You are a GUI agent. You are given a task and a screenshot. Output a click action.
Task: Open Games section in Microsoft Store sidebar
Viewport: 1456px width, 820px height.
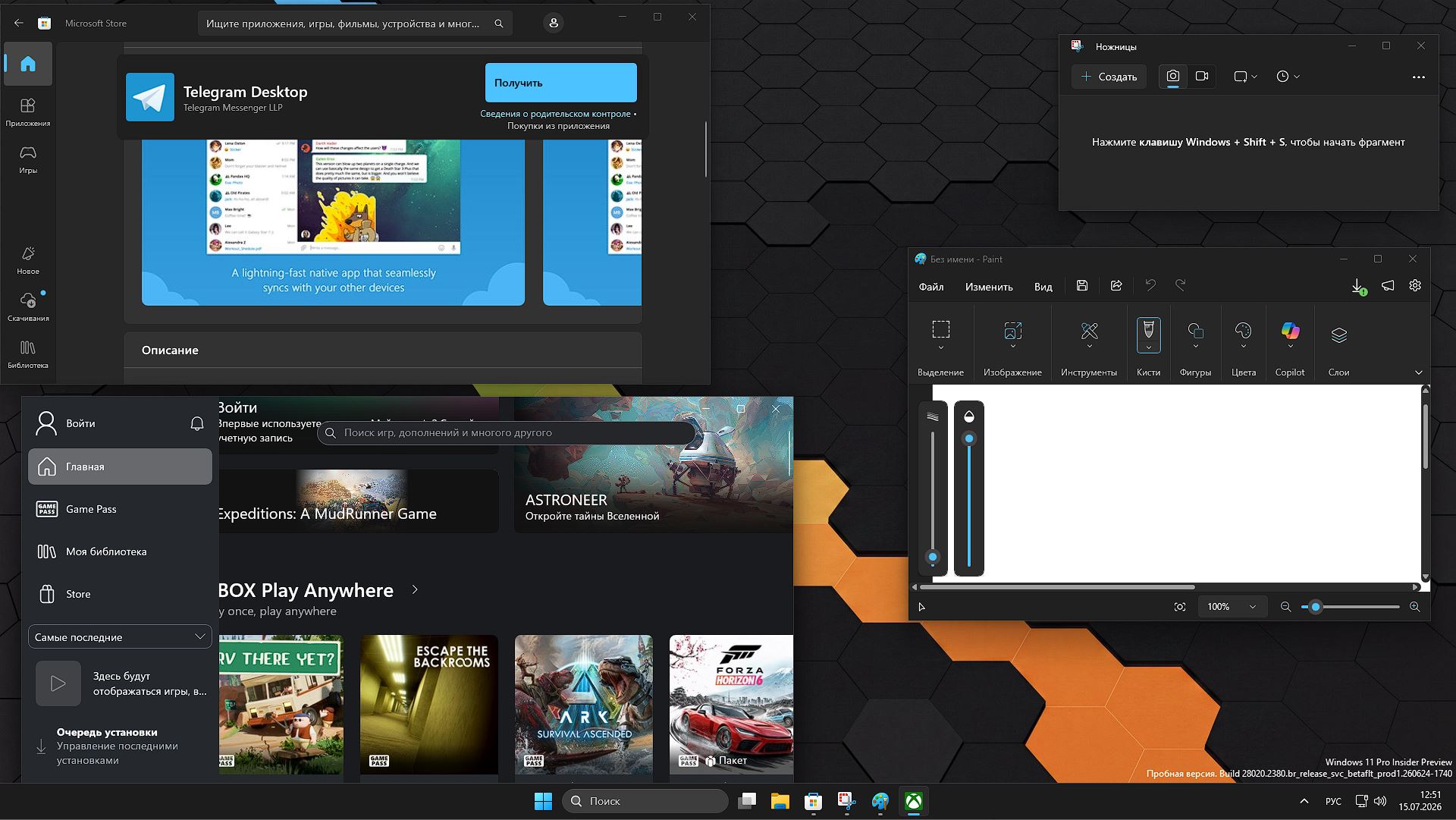(28, 159)
